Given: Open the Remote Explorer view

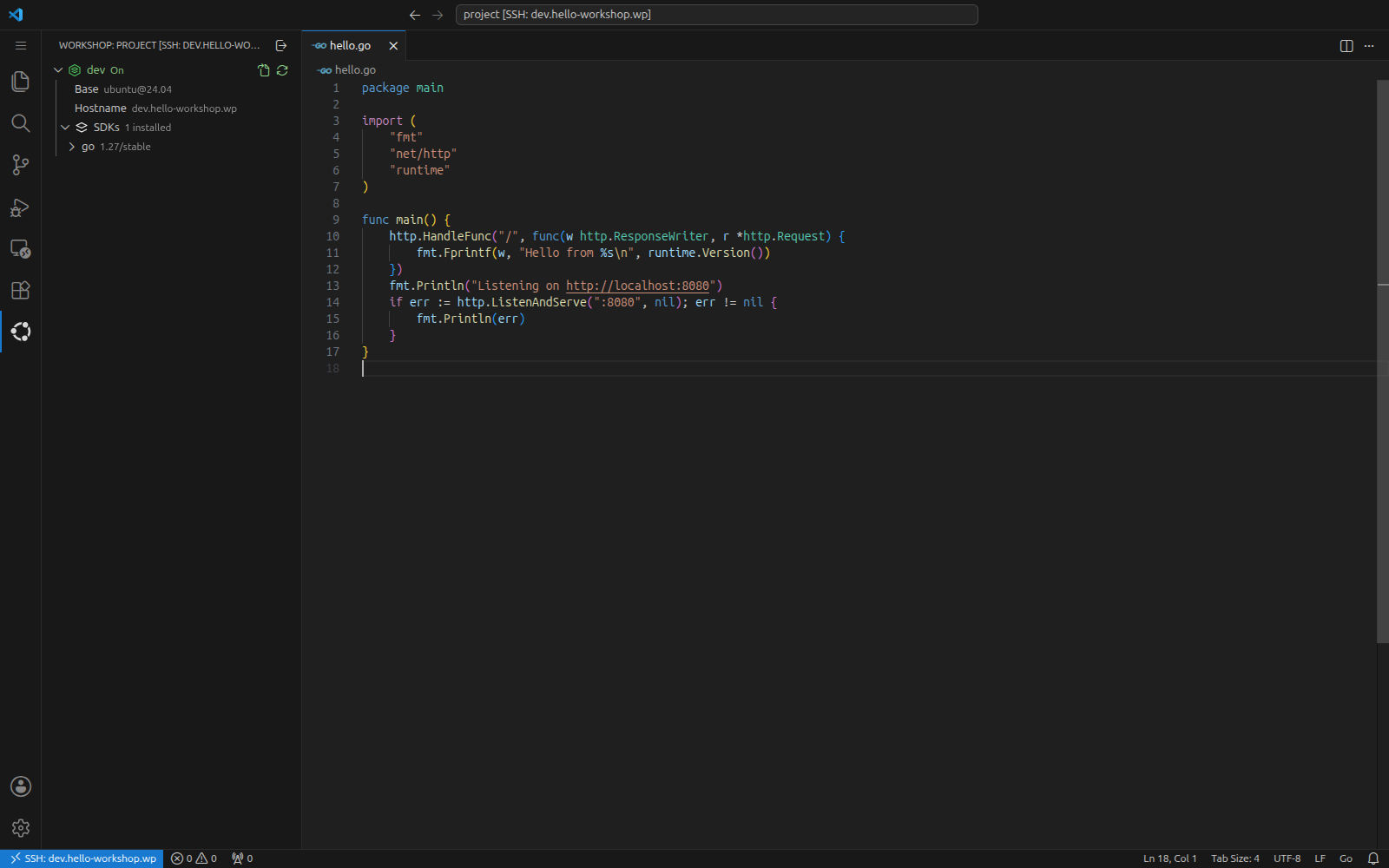Looking at the screenshot, I should tap(21, 248).
